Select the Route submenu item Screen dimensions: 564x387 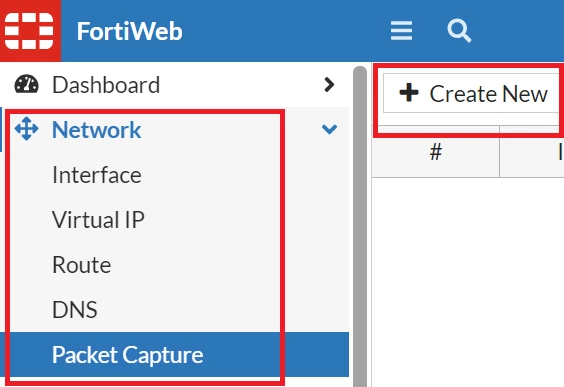pyautogui.click(x=82, y=265)
